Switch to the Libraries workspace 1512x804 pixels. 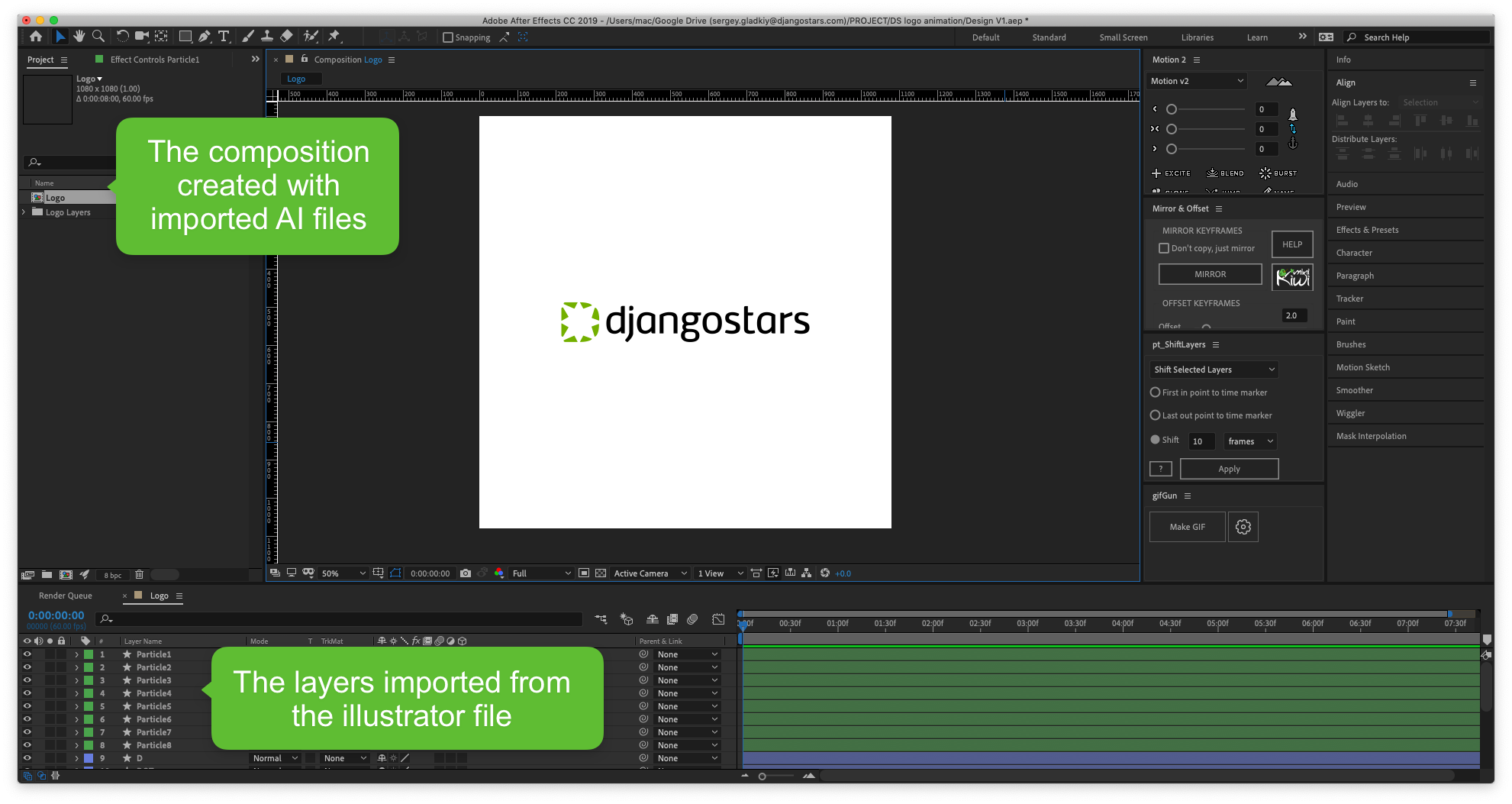click(x=1197, y=37)
